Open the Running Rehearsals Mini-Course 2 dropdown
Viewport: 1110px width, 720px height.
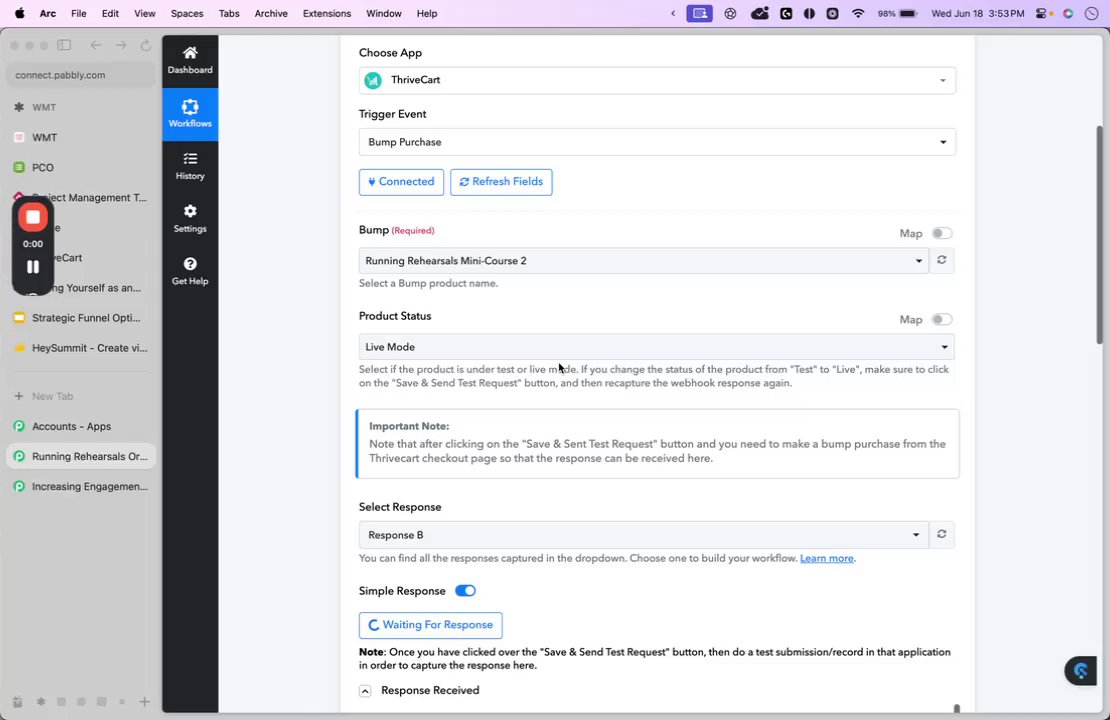click(643, 261)
